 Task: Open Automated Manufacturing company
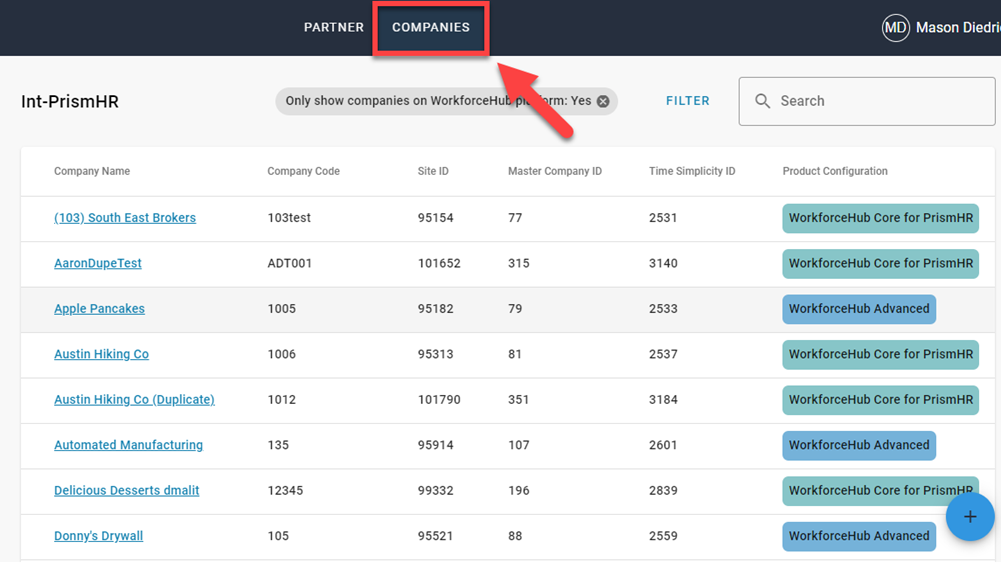(128, 445)
